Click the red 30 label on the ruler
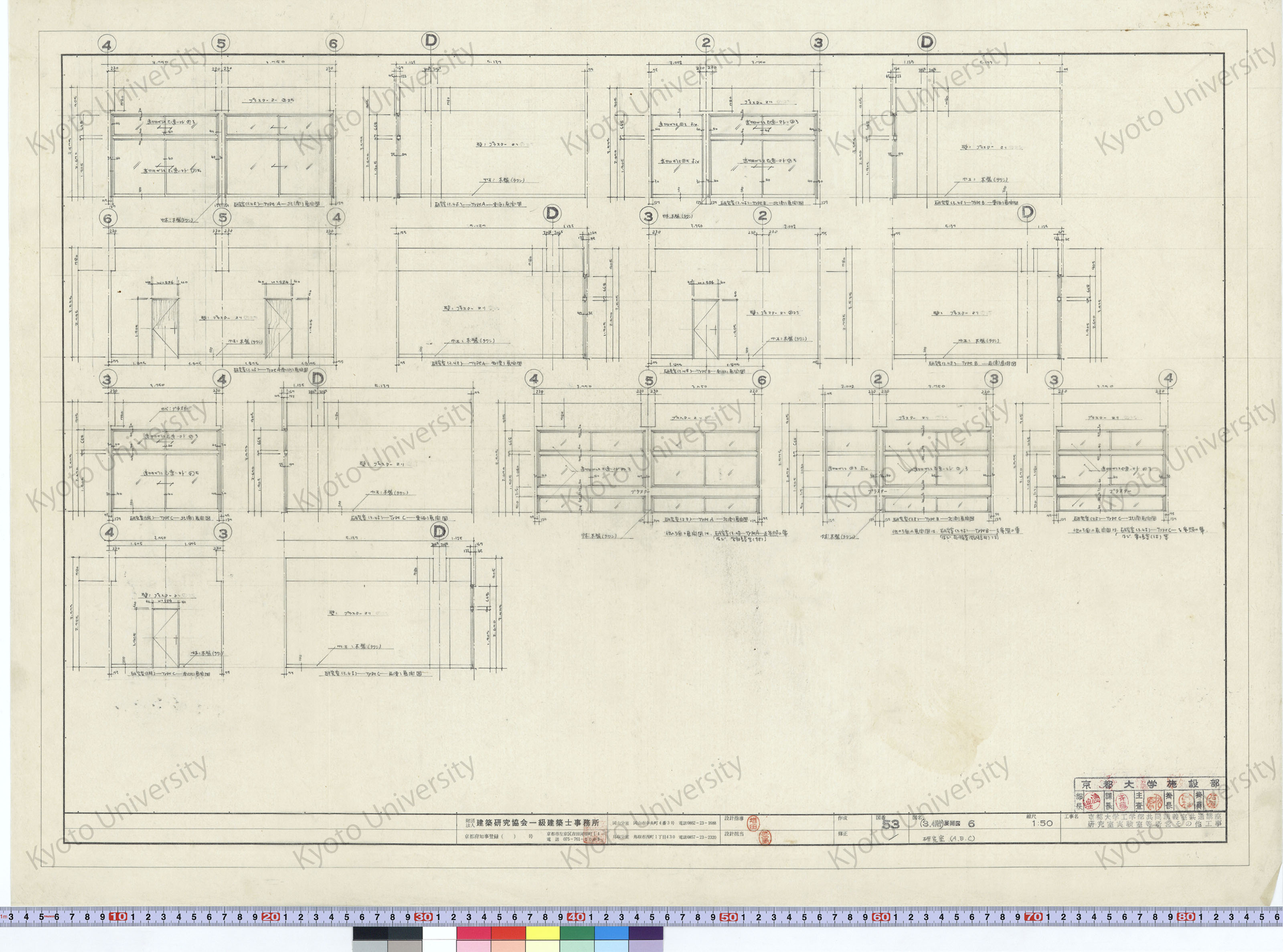 pyautogui.click(x=423, y=917)
